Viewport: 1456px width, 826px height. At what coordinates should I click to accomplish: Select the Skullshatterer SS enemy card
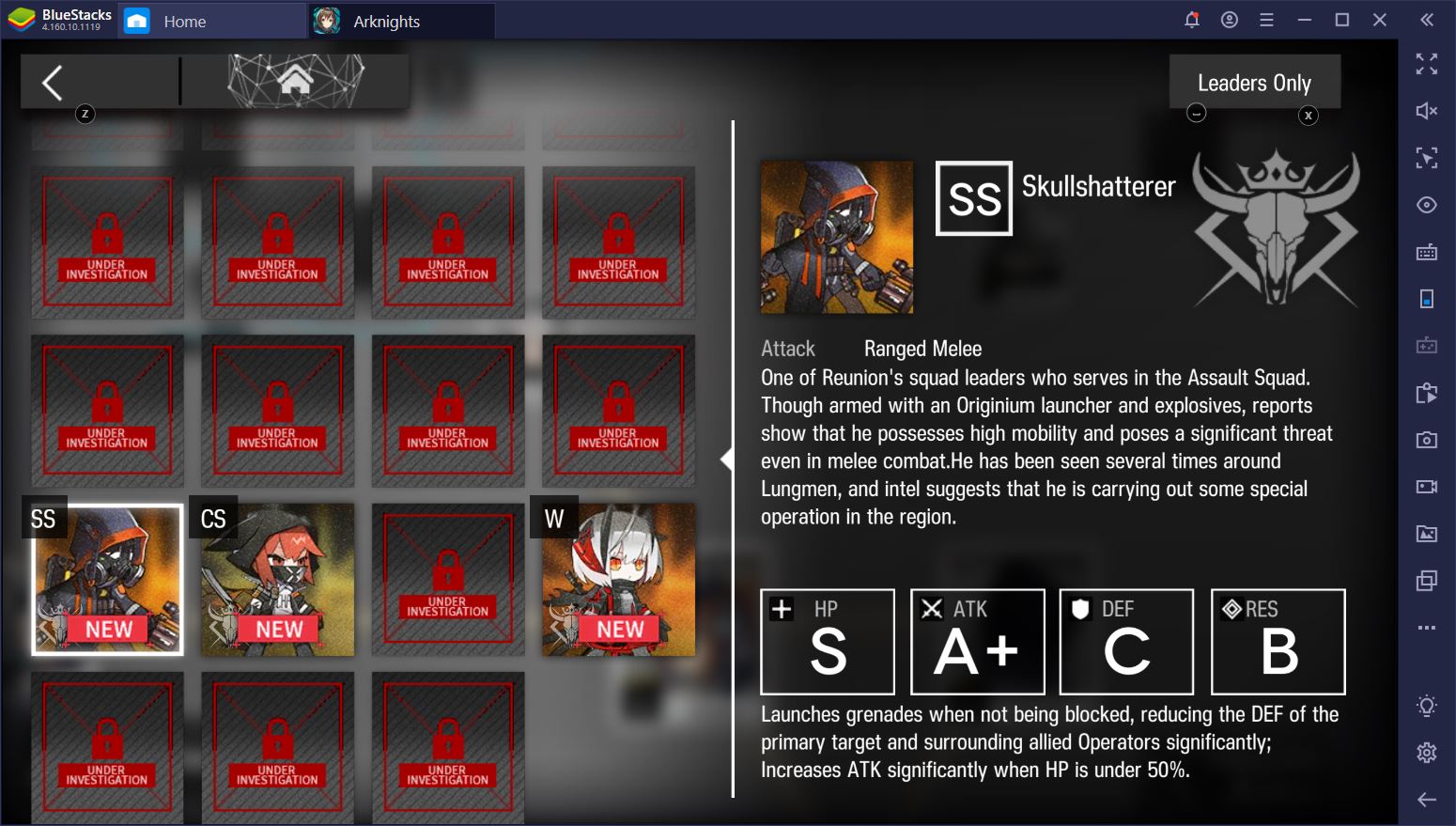(107, 579)
